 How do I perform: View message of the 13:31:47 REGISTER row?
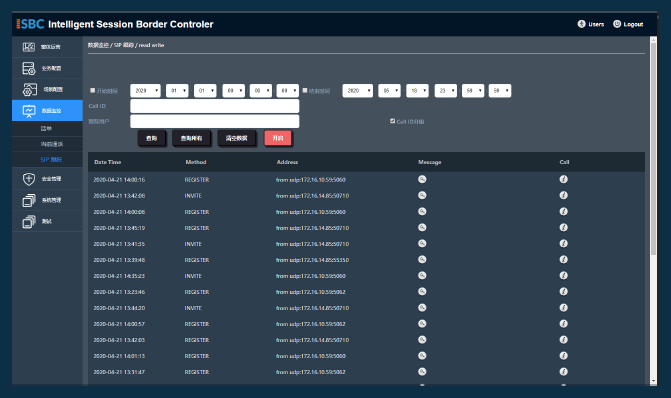click(422, 371)
